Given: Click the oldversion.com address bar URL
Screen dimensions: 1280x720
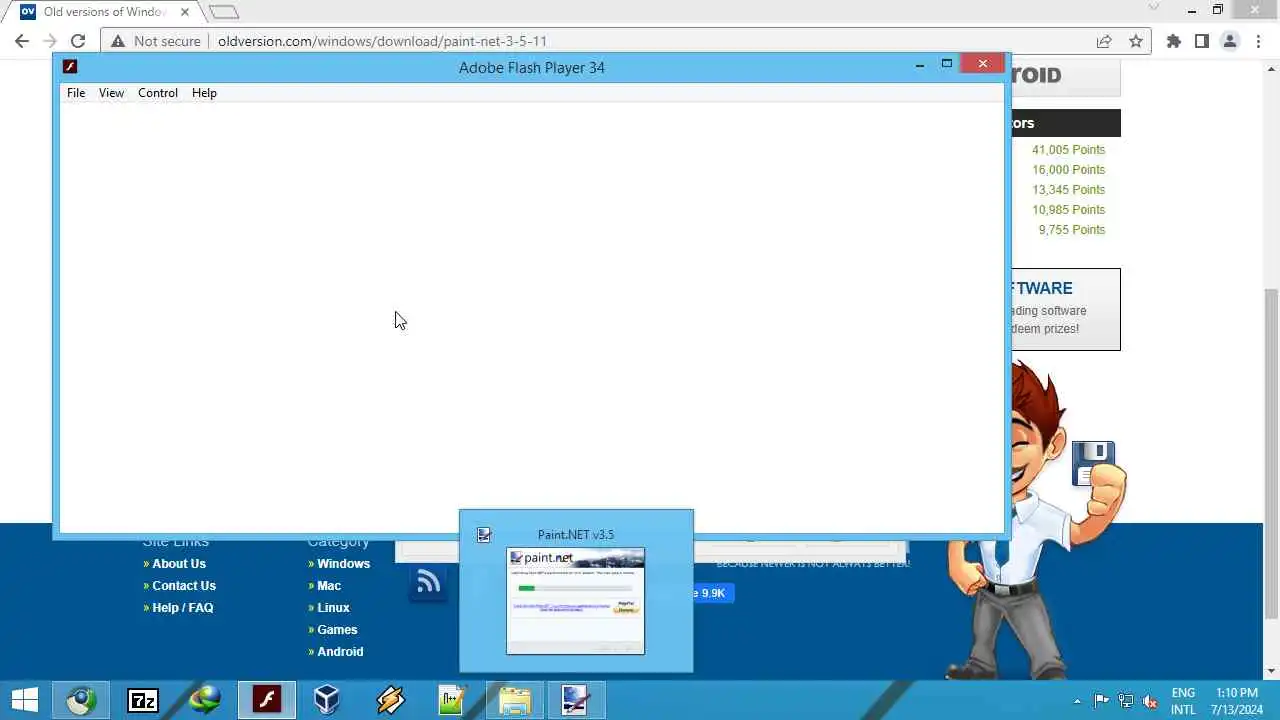Looking at the screenshot, I should (382, 41).
